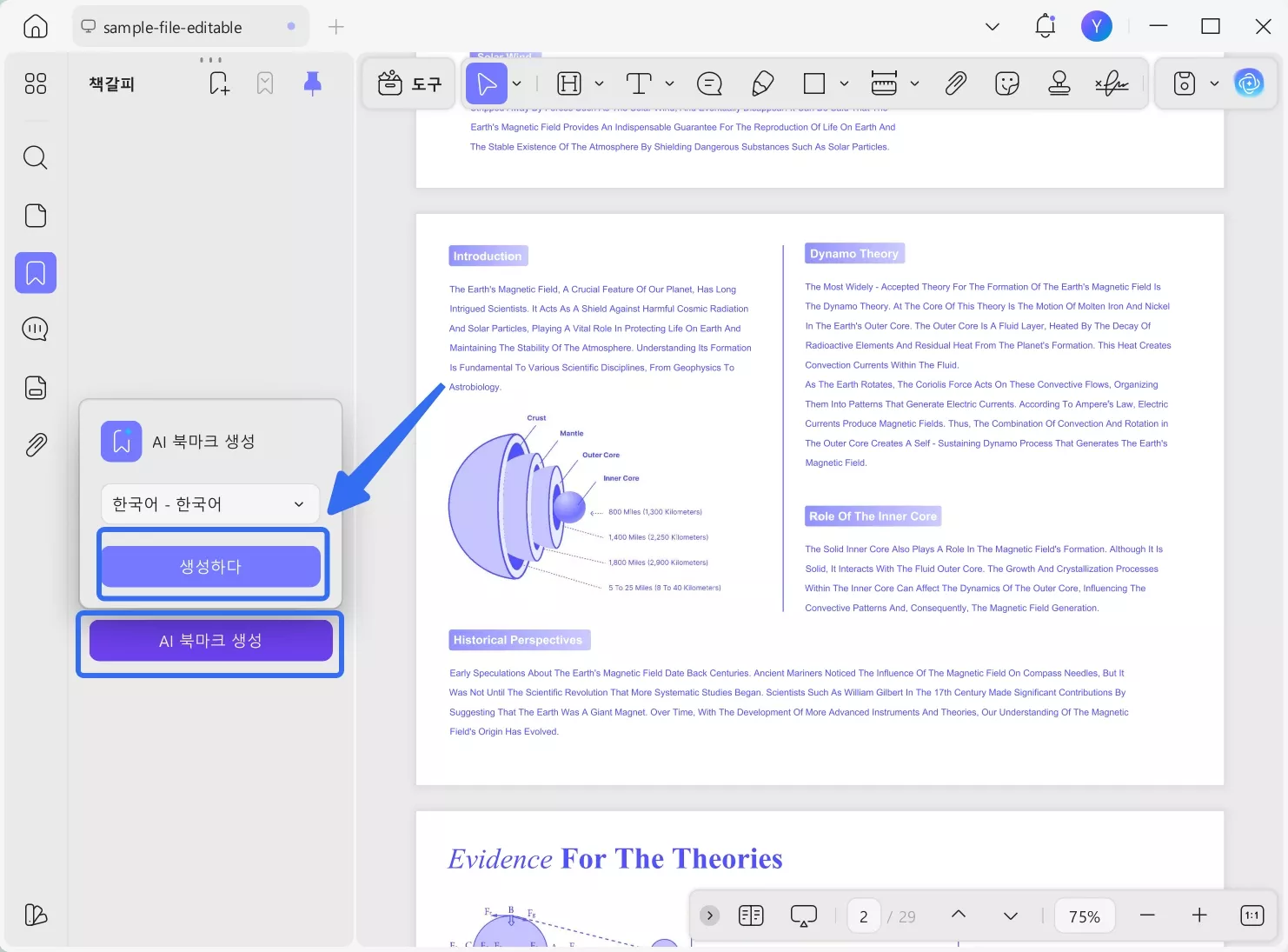Image resolution: width=1288 pixels, height=952 pixels.
Task: Open the form fields panel icon
Action: pos(36,388)
